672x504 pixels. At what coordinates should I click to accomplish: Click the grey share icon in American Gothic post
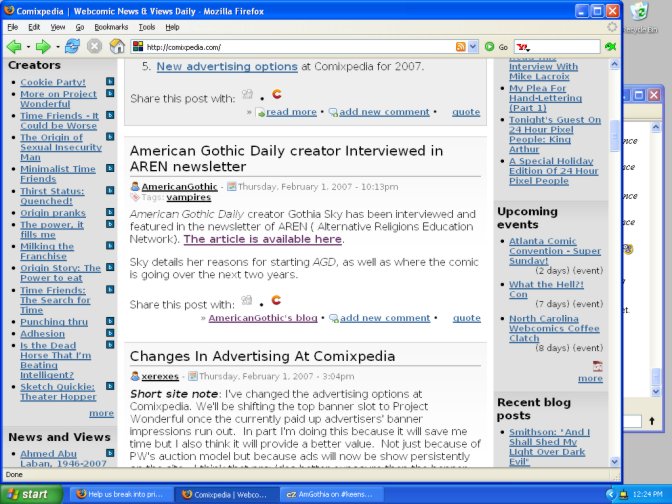coord(247,300)
